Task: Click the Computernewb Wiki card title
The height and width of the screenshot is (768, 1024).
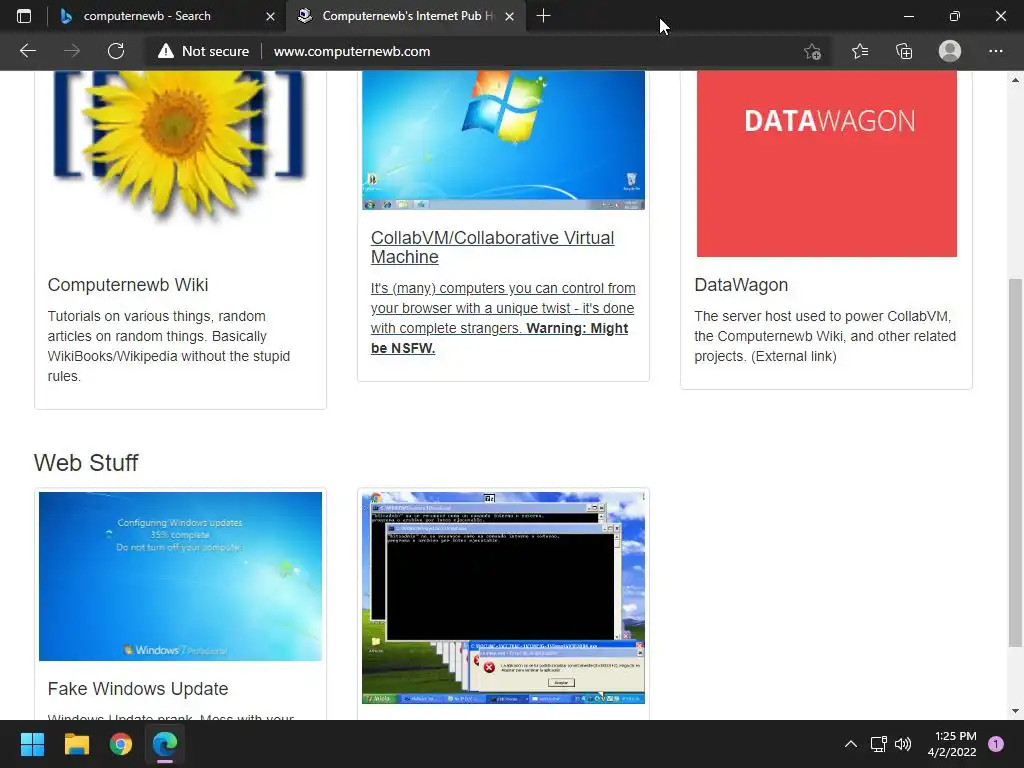Action: click(128, 285)
